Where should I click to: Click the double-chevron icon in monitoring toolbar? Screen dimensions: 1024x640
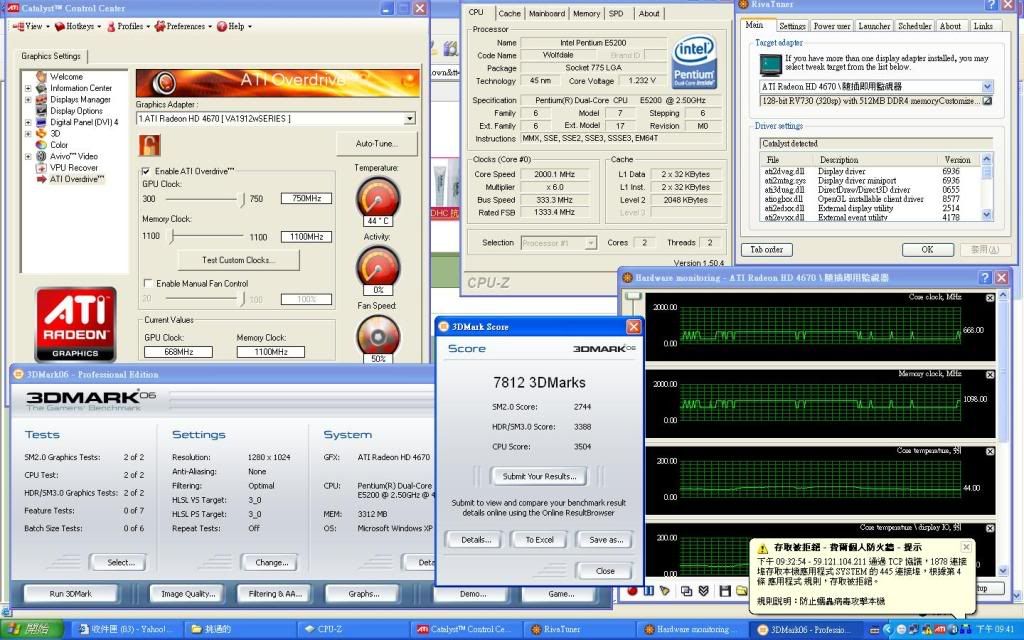(x=703, y=591)
